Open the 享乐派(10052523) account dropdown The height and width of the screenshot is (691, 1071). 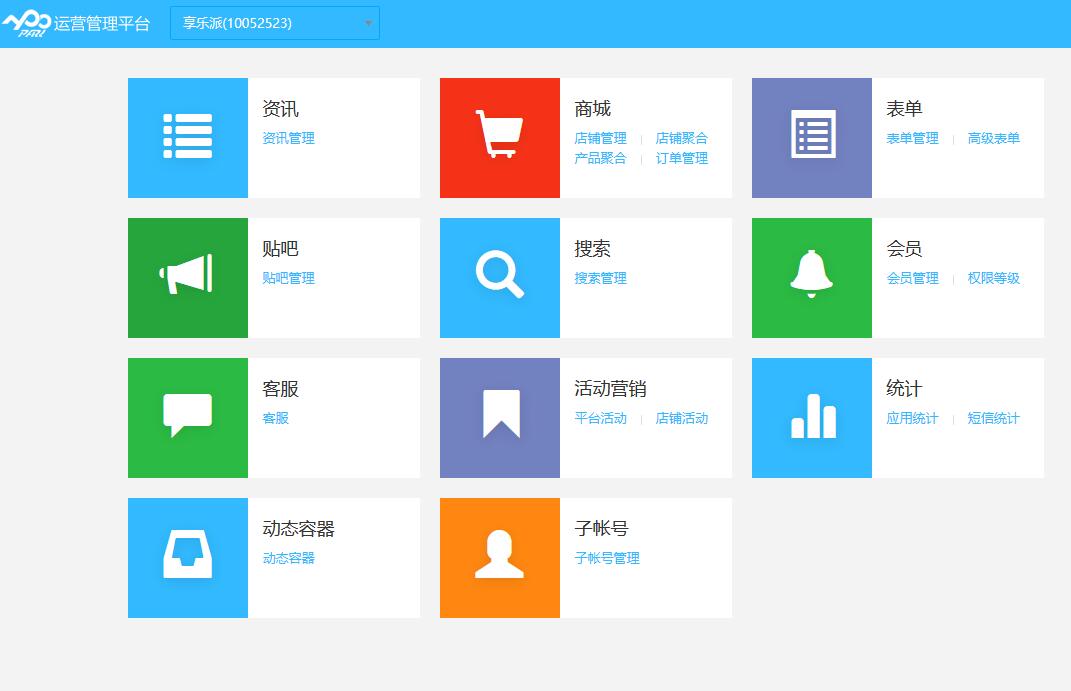274,22
